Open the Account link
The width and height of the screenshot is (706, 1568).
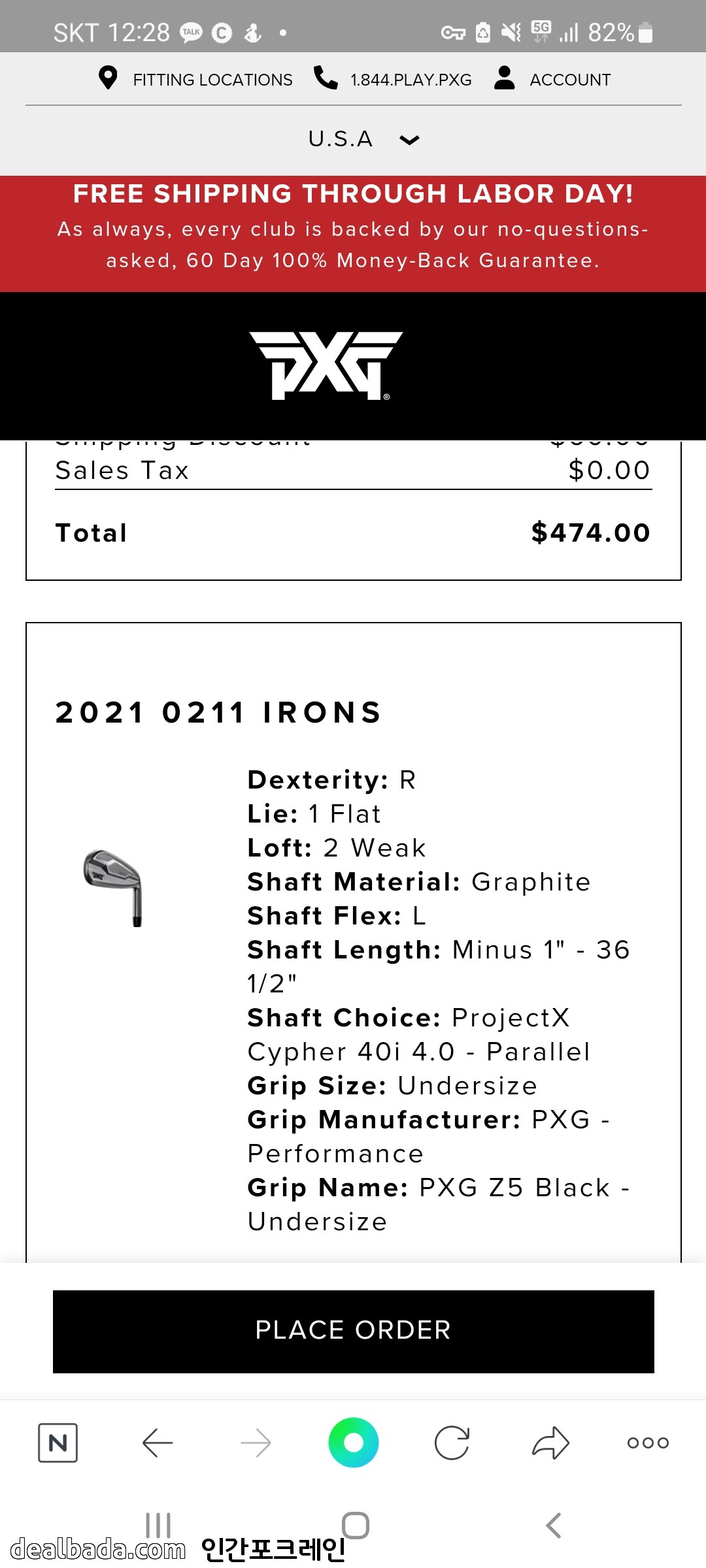click(x=570, y=80)
